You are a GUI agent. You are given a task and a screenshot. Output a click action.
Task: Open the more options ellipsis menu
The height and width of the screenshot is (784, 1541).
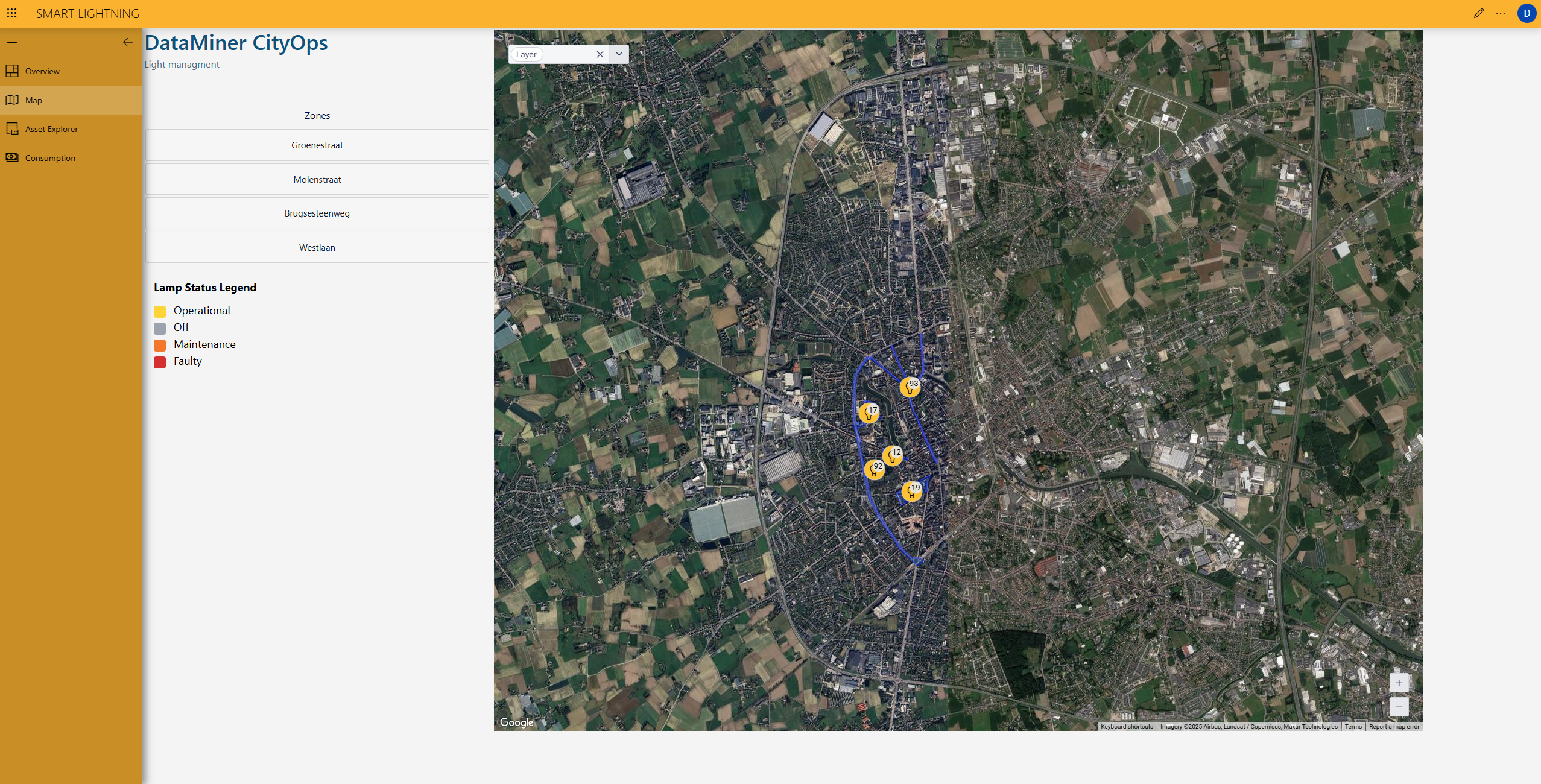1501,13
